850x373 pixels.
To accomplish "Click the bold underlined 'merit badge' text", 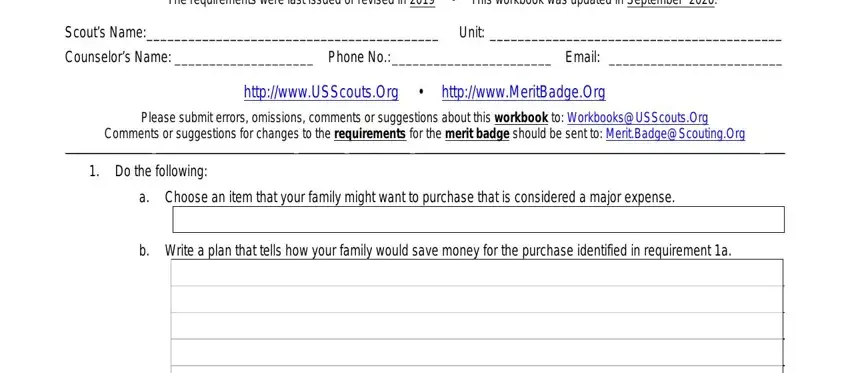I will point(477,134).
